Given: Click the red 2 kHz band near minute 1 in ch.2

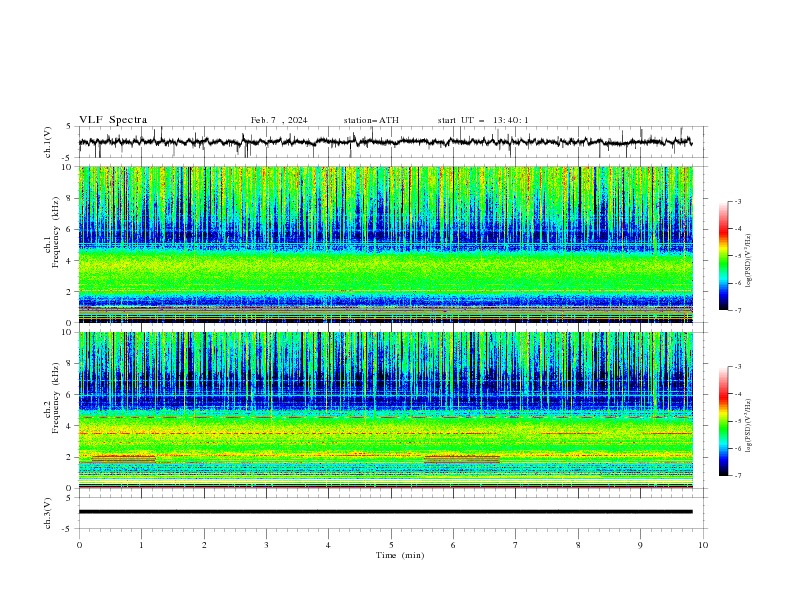Looking at the screenshot, I should [x=124, y=459].
